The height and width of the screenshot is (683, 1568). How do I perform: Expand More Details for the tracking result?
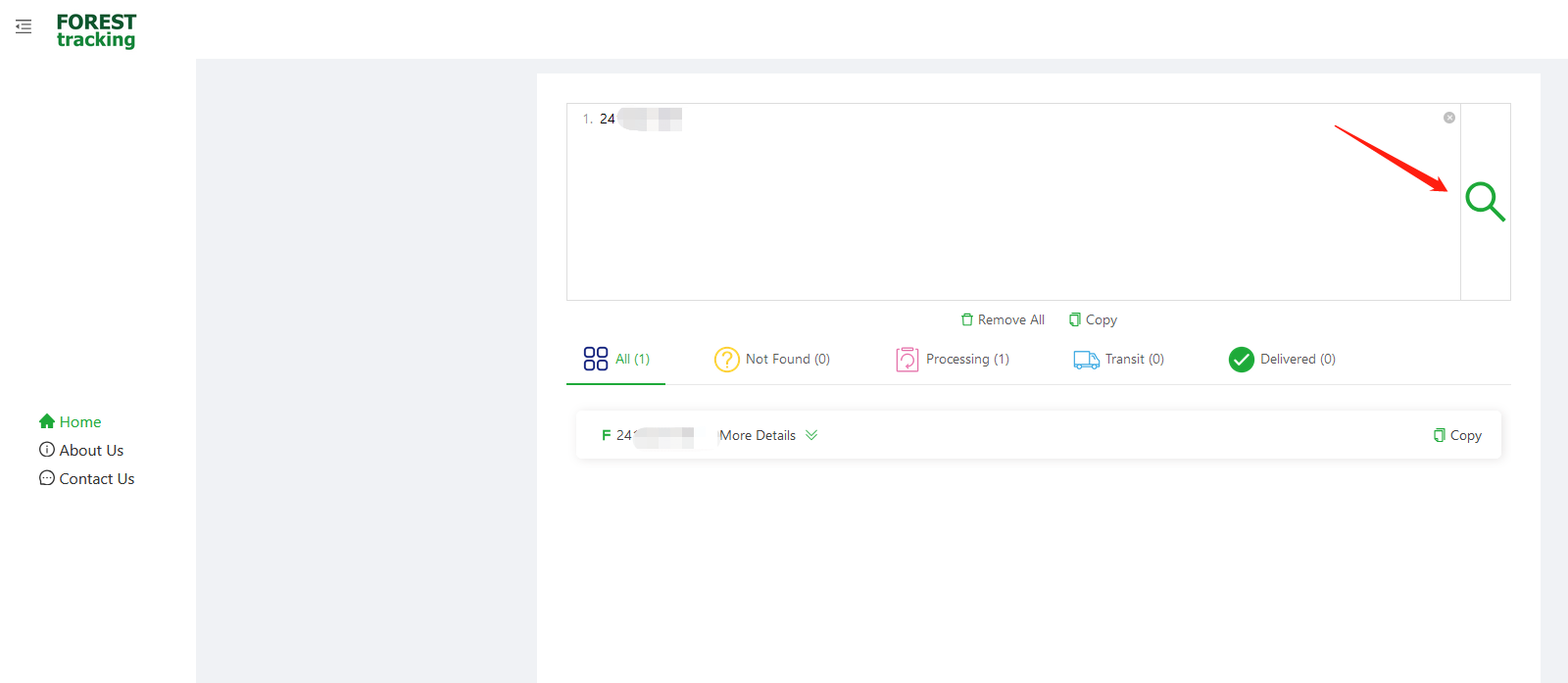click(758, 435)
